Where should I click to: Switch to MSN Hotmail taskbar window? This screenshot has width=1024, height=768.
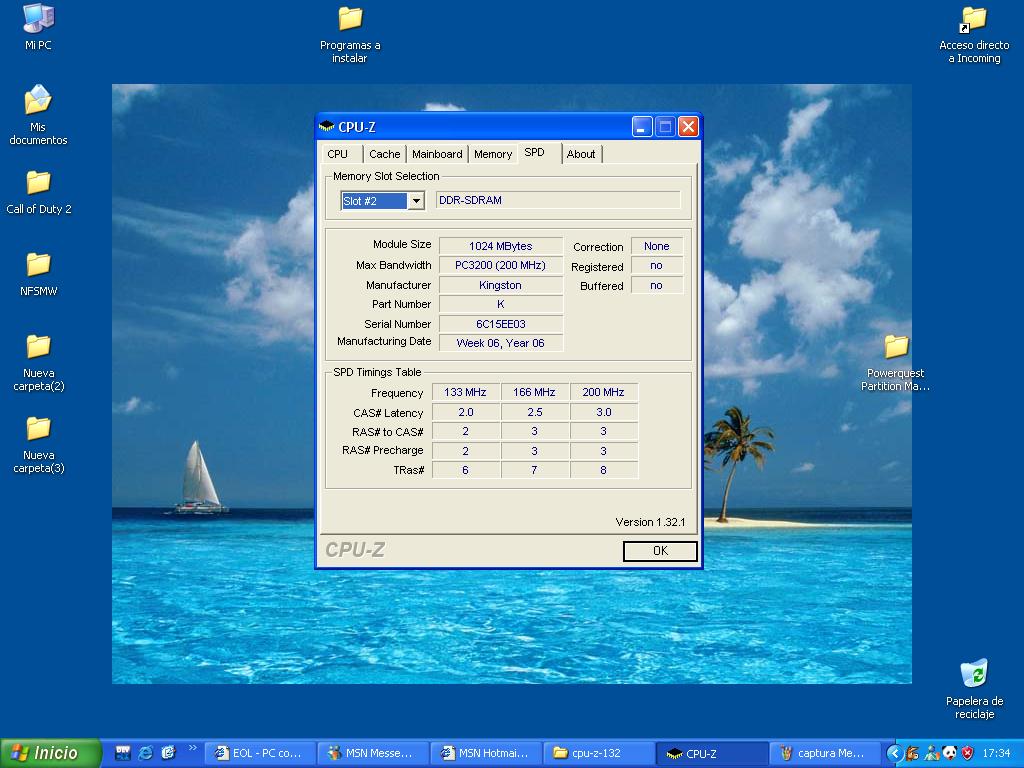(486, 754)
